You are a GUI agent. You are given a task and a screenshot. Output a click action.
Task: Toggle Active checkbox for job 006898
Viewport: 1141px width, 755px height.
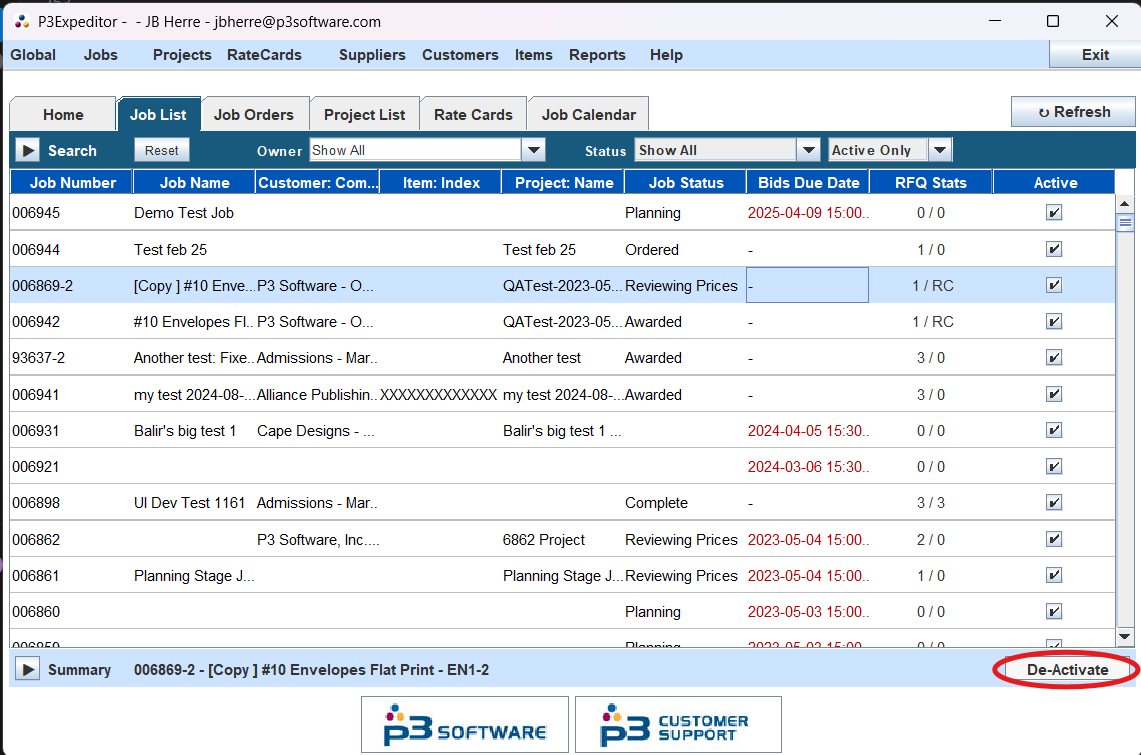tap(1054, 503)
